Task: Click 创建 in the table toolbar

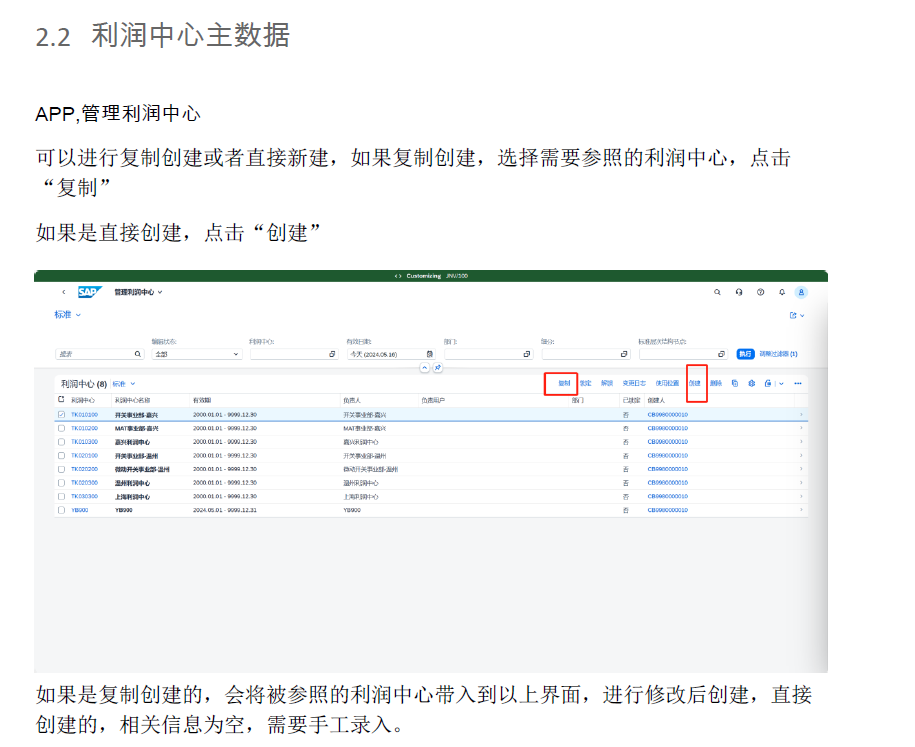Action: tap(695, 383)
